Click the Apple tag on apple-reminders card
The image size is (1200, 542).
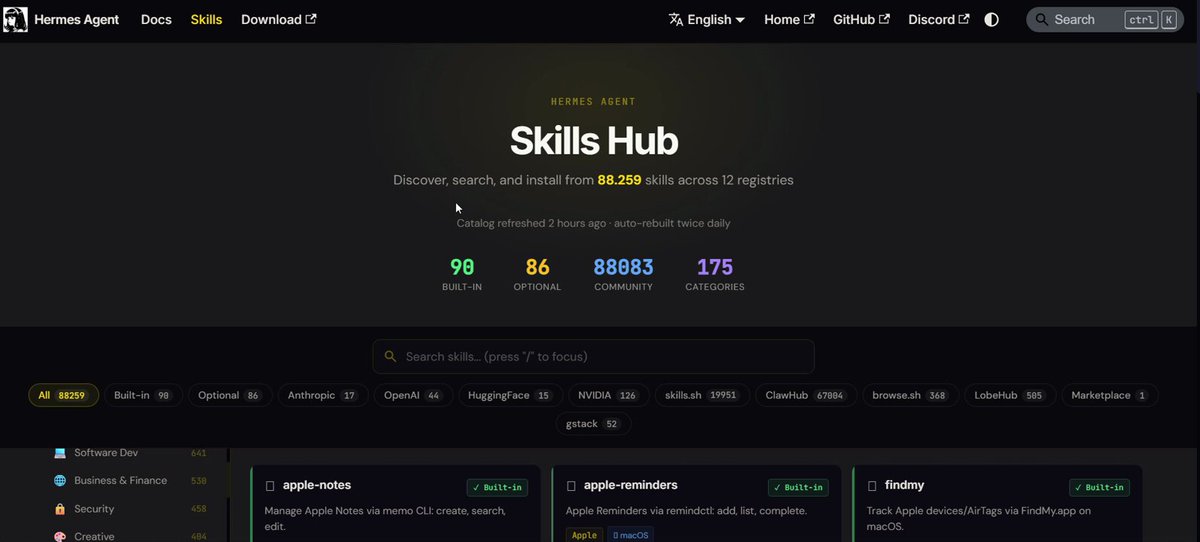(x=584, y=535)
